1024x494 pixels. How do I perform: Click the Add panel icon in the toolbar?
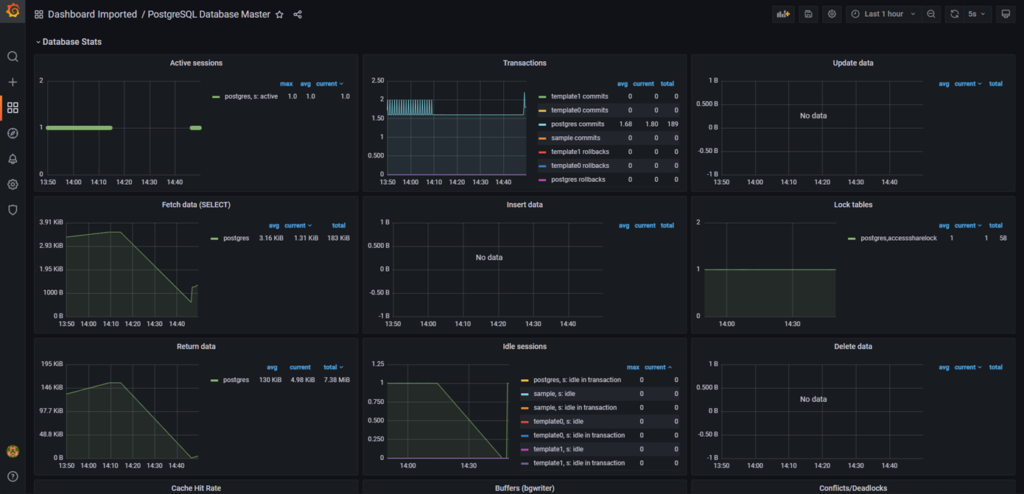point(783,15)
